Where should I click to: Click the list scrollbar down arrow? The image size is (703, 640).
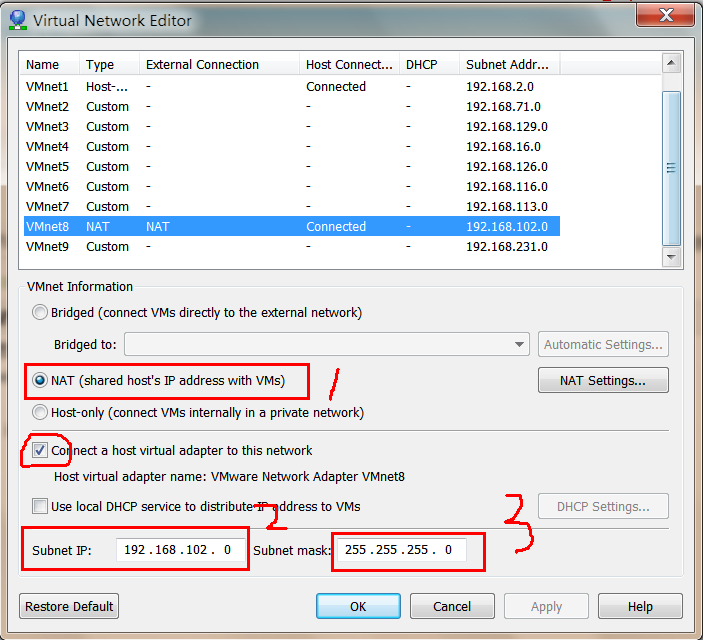click(x=672, y=256)
